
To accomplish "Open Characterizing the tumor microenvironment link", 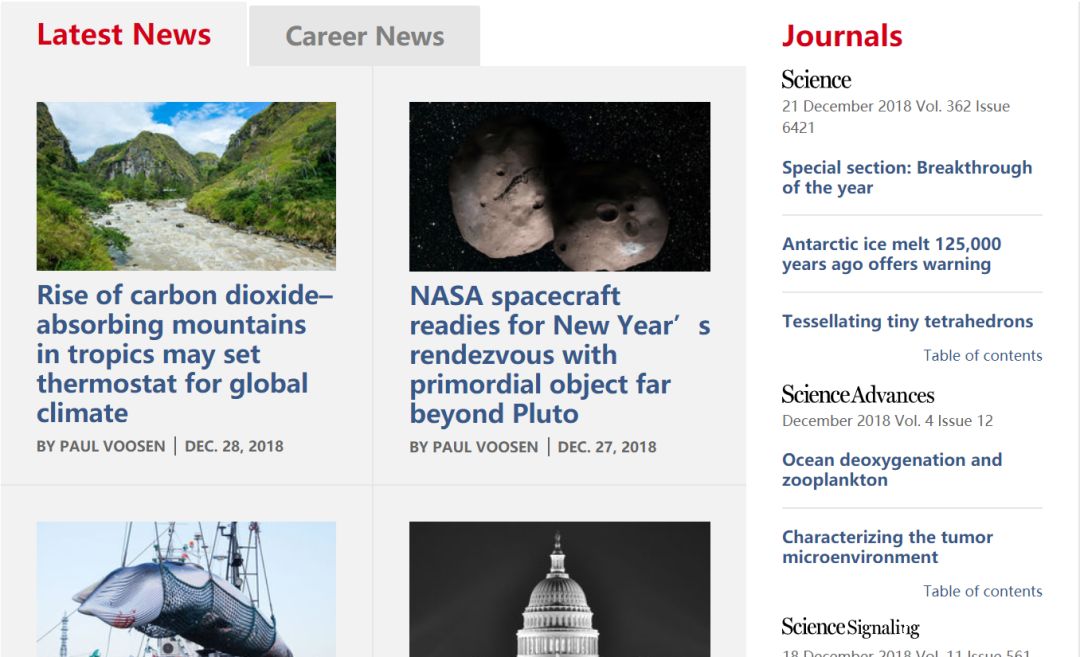I will [887, 547].
